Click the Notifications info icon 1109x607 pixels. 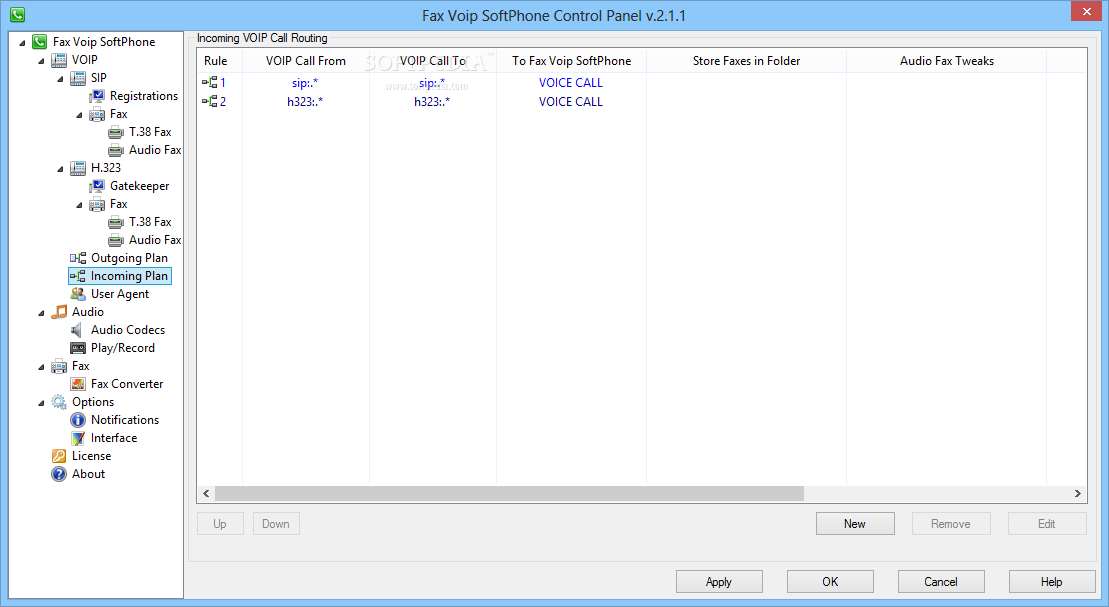click(x=78, y=420)
